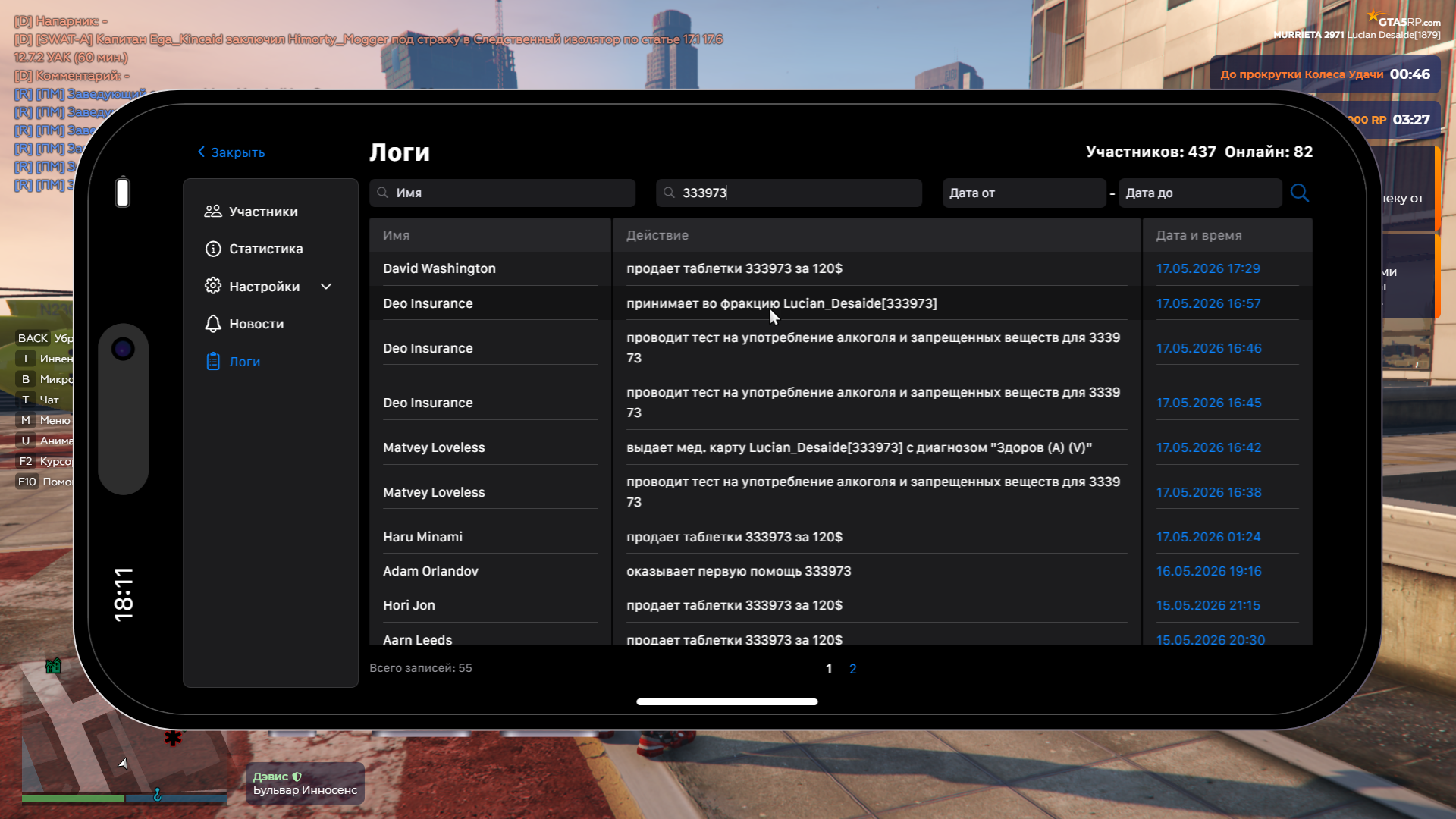Select page 1 in pagination

click(829, 669)
